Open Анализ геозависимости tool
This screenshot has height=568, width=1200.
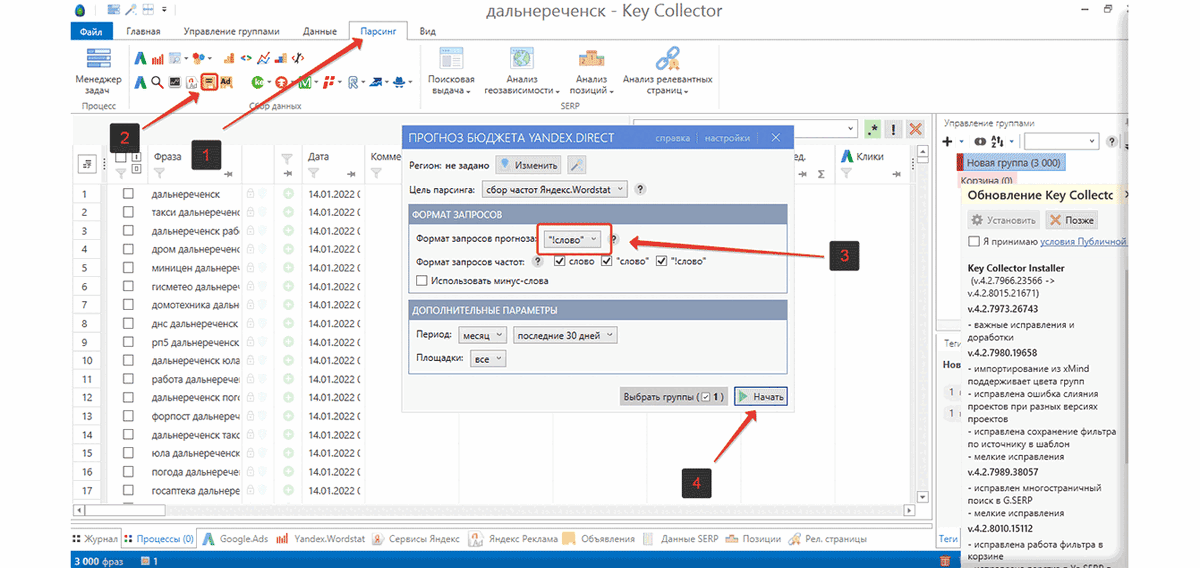pos(520,70)
